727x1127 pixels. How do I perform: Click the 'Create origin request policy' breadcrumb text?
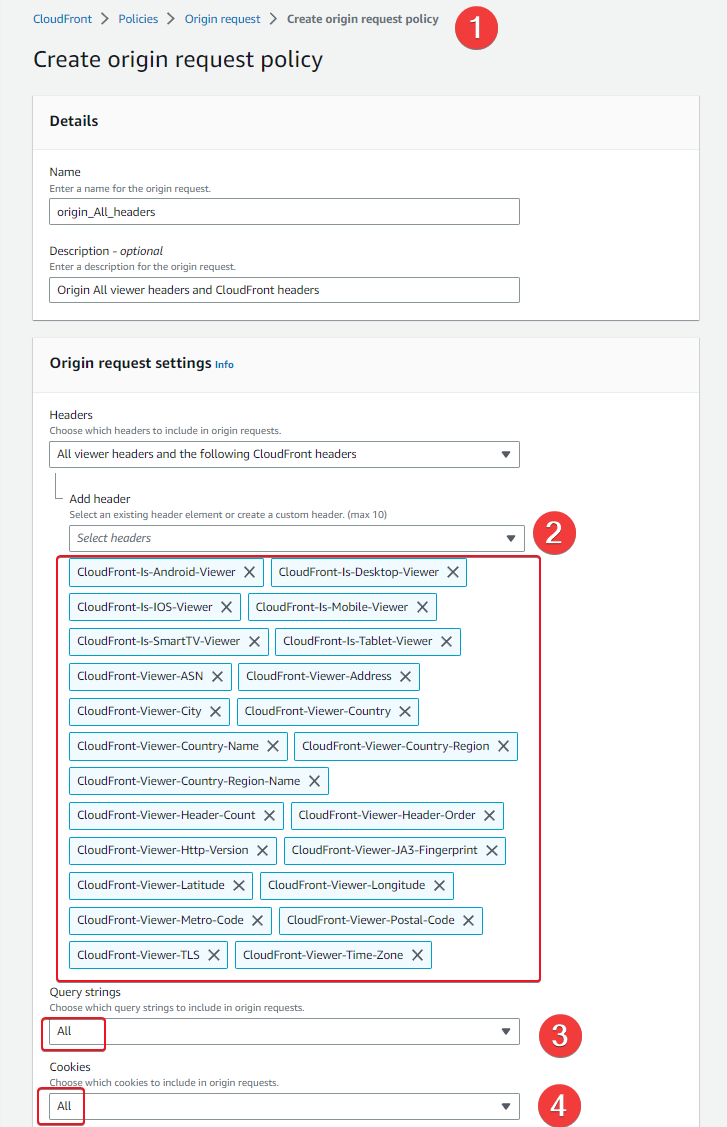362,19
